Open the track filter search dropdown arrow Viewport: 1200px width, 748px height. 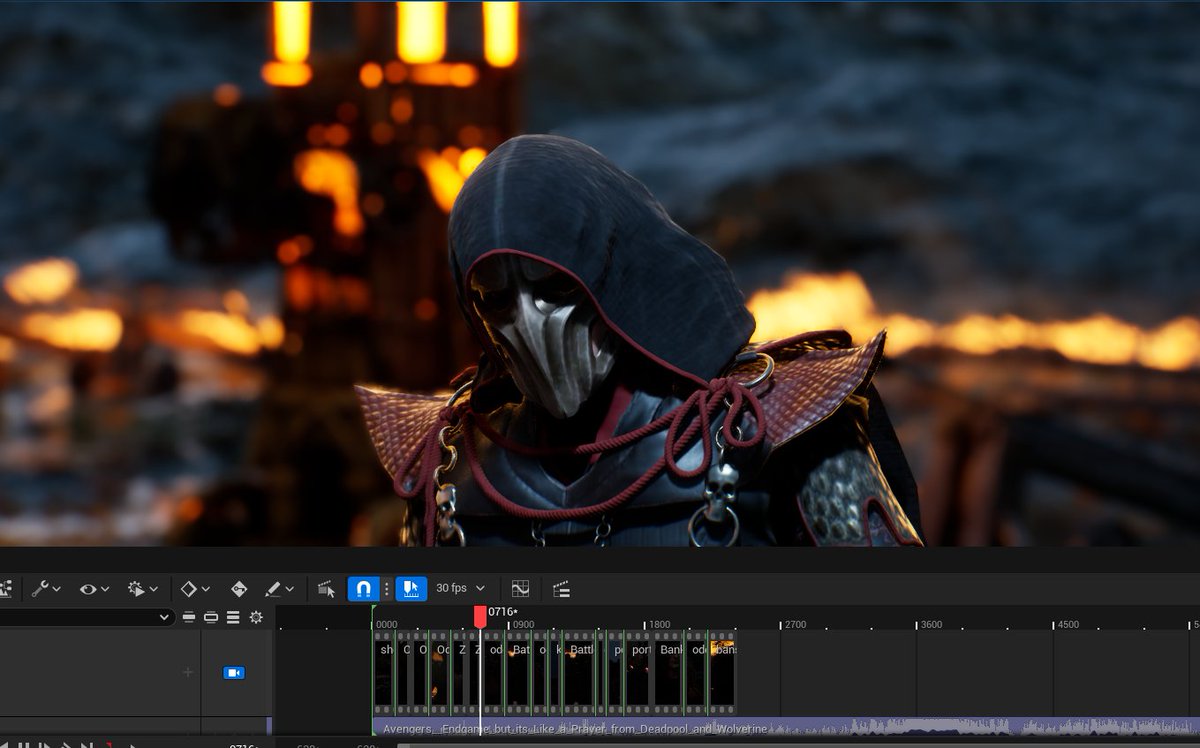coord(164,618)
